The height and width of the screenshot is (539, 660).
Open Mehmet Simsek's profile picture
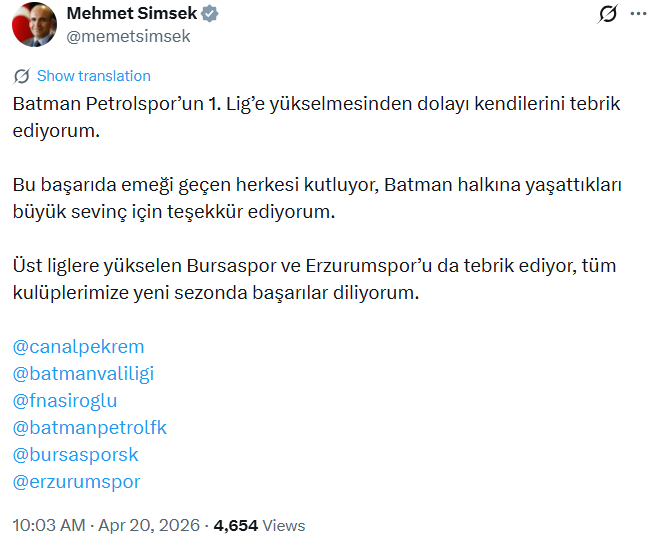click(x=33, y=24)
